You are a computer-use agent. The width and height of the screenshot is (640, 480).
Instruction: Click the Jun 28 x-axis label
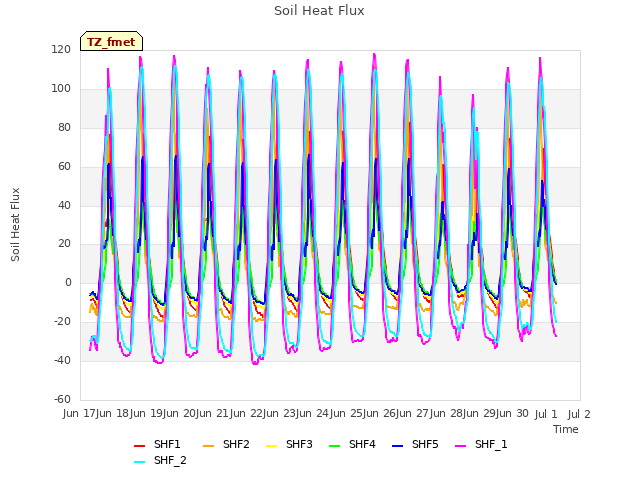tap(448, 413)
